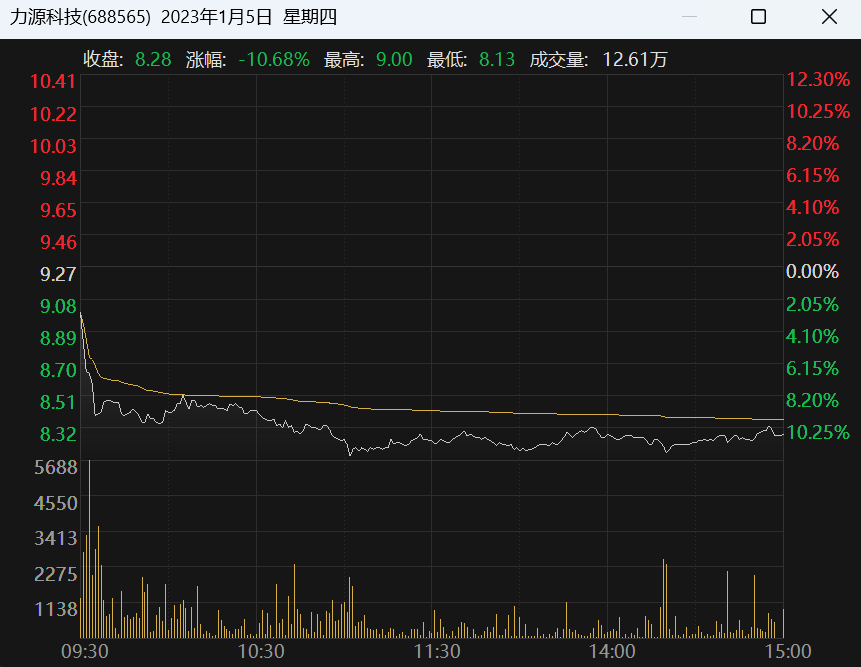Minimize the stock chart window

point(688,17)
